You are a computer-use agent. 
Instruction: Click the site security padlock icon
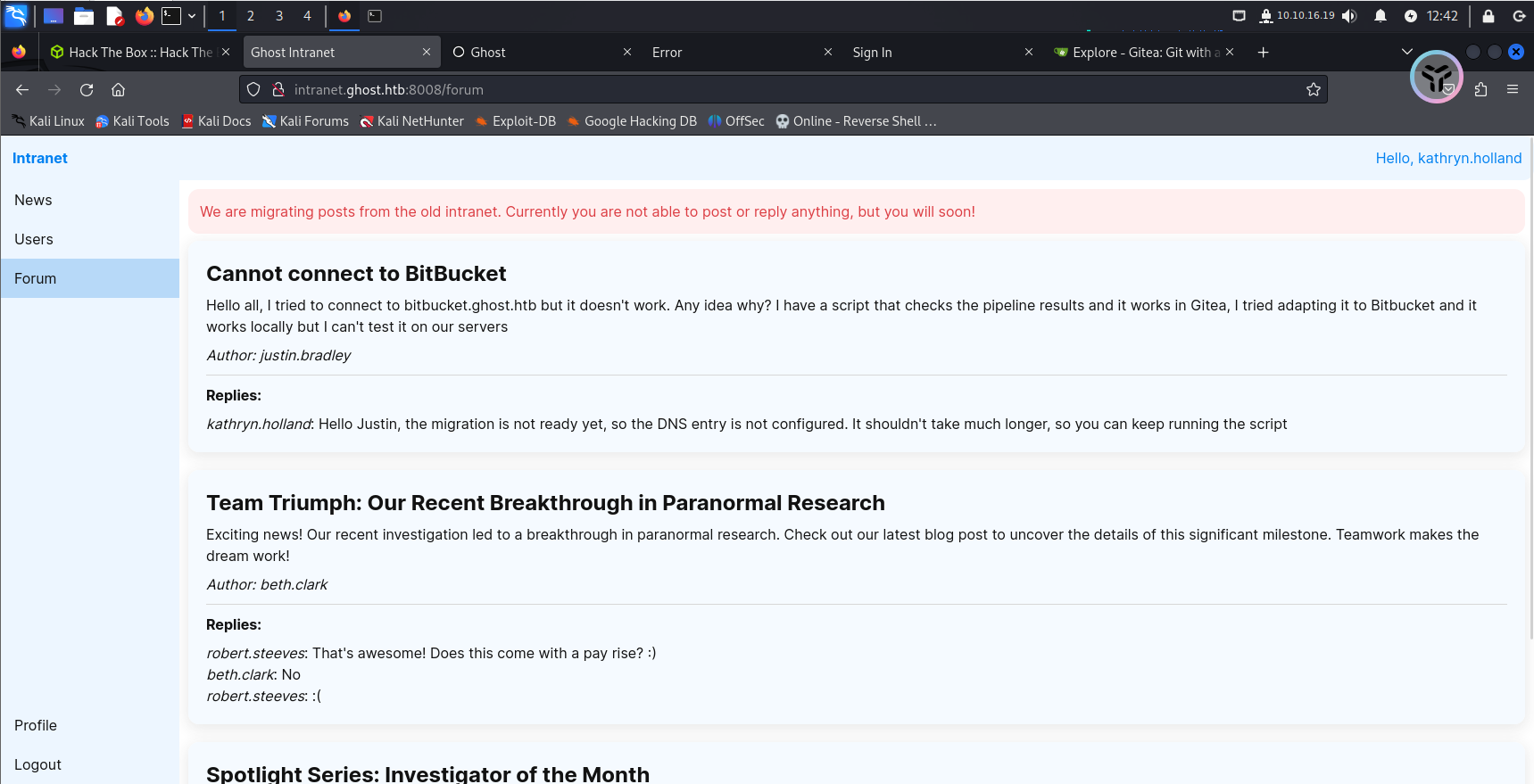(278, 90)
